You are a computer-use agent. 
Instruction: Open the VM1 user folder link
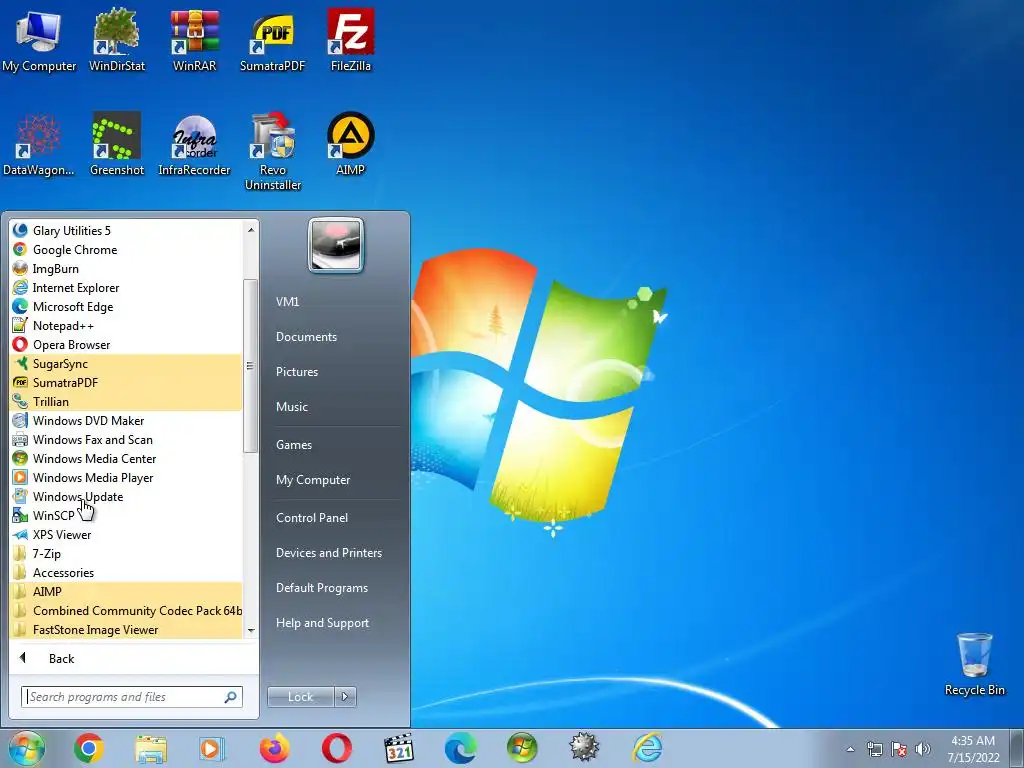pos(287,302)
